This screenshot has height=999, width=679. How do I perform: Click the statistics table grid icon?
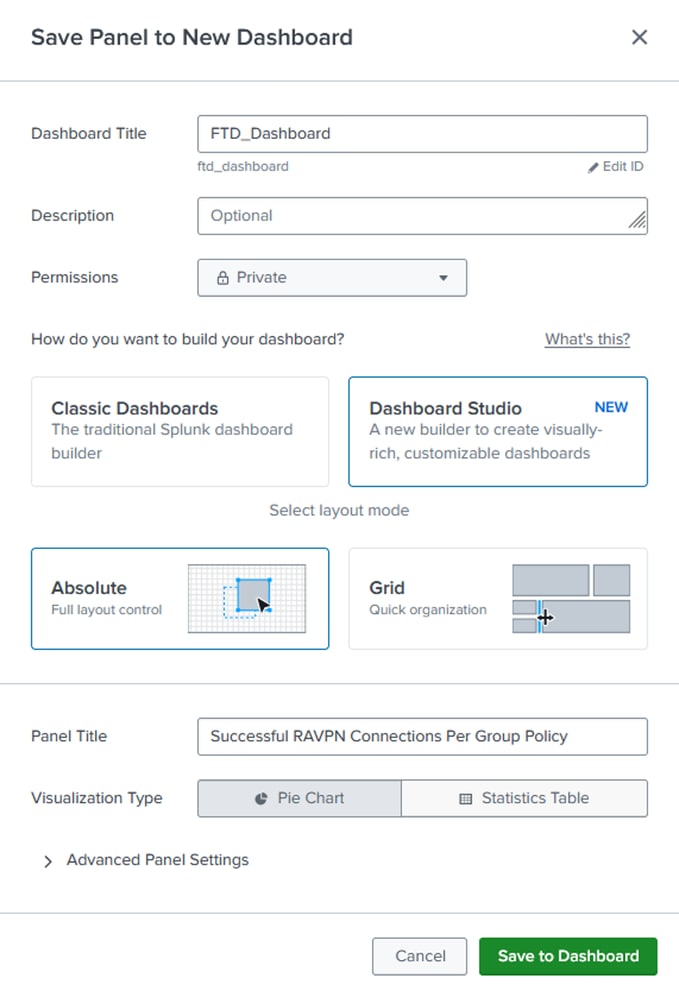click(466, 799)
